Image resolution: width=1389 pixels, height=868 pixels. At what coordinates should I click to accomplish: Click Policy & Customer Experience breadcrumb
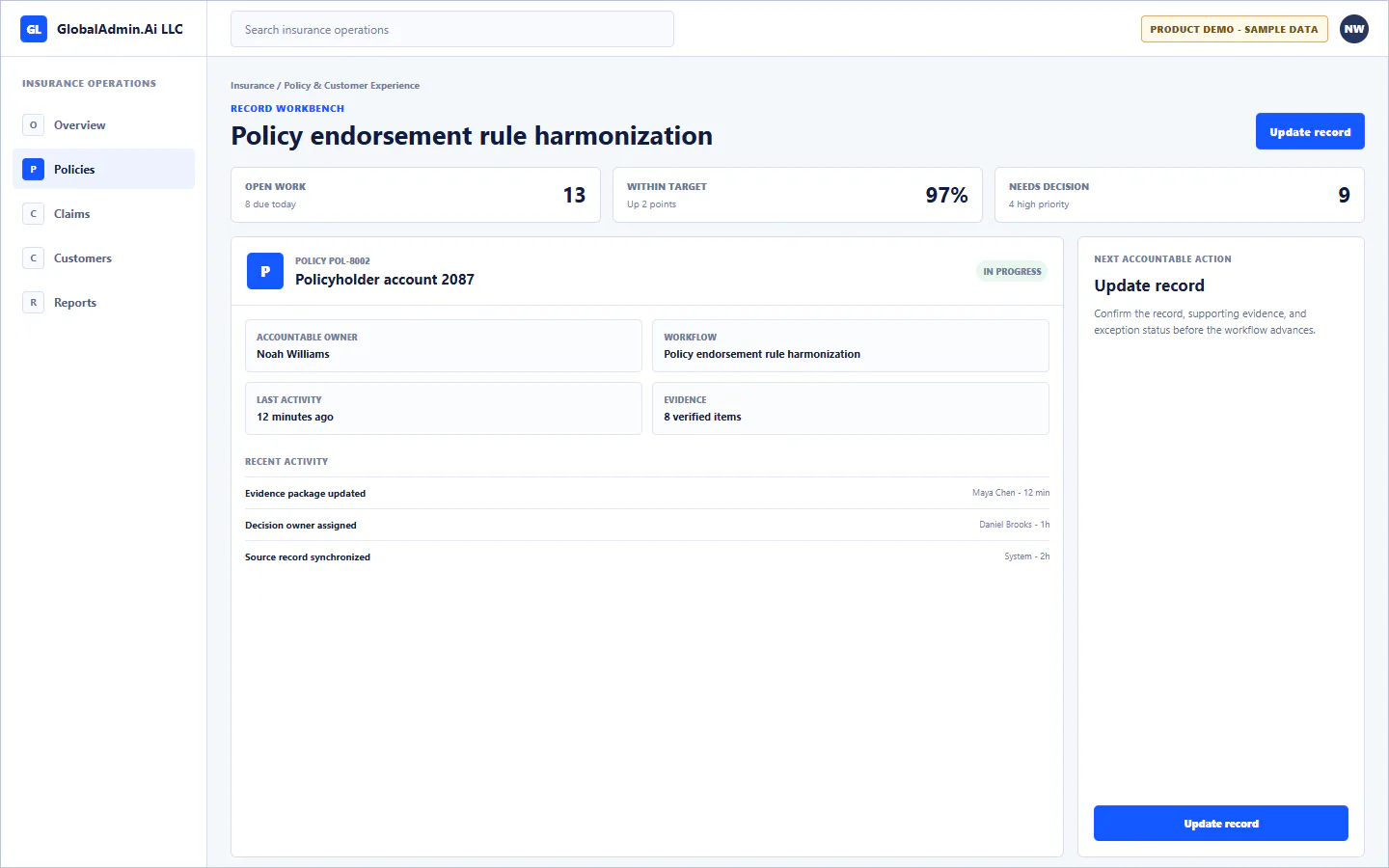click(352, 86)
